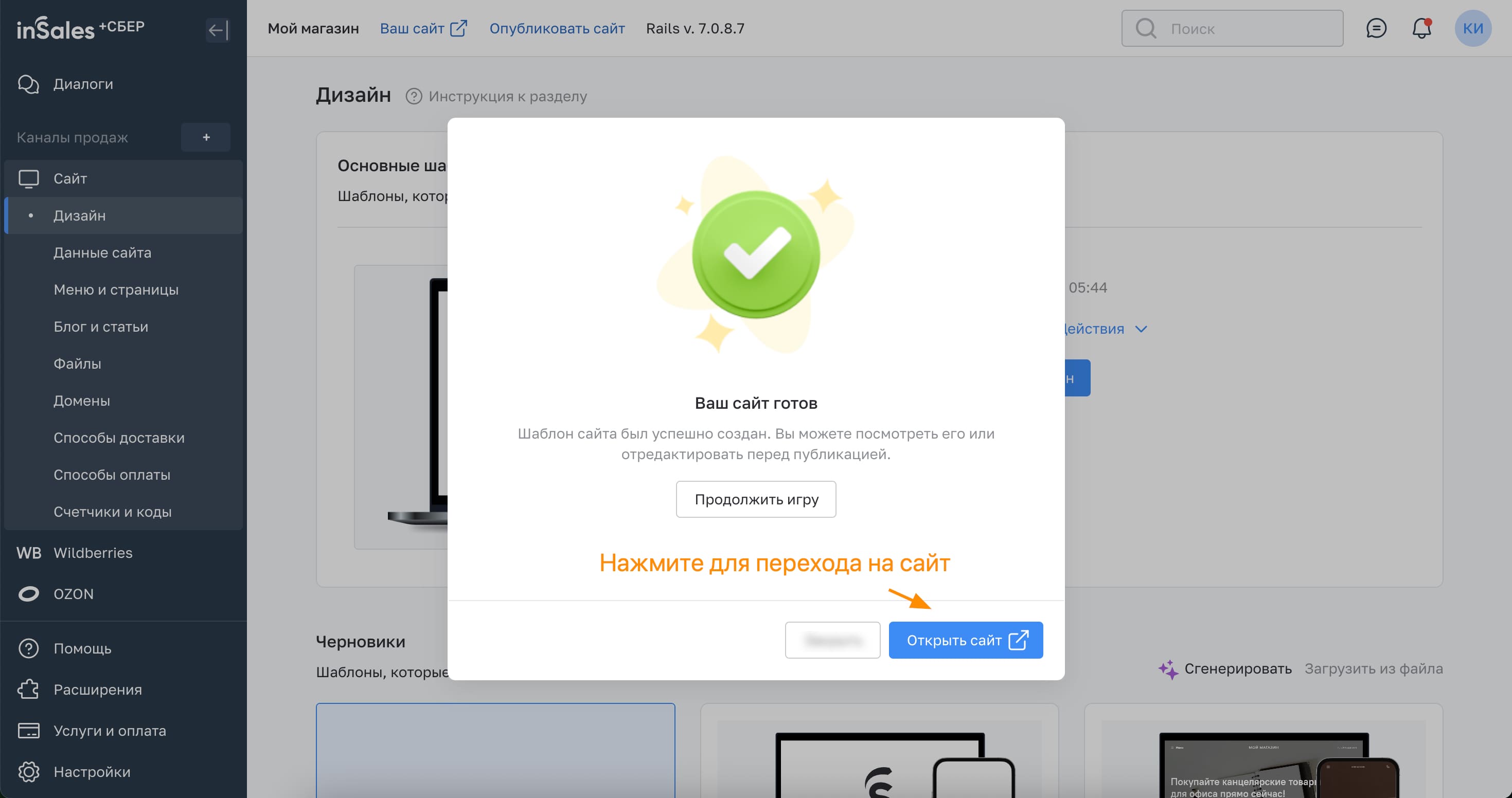Open Расширения puzzle icon item
This screenshot has height=798, width=1512.
[x=97, y=690]
